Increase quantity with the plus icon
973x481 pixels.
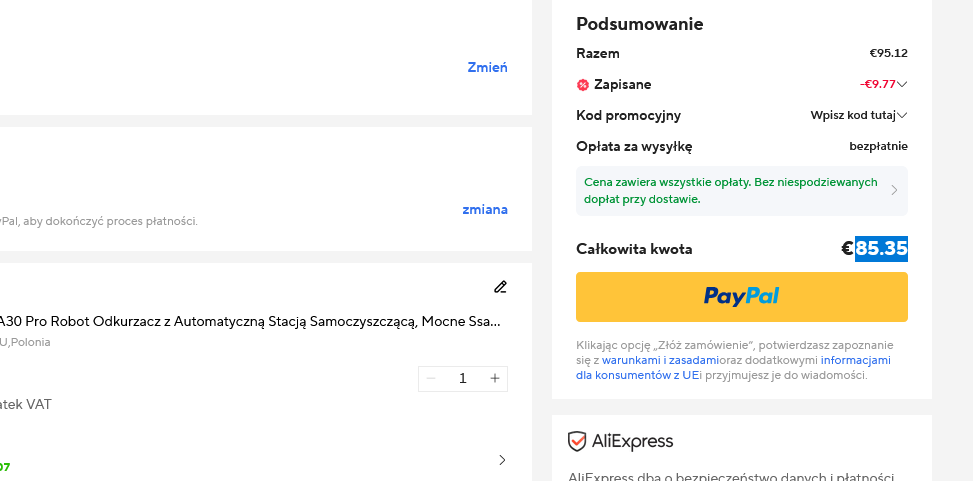click(495, 379)
